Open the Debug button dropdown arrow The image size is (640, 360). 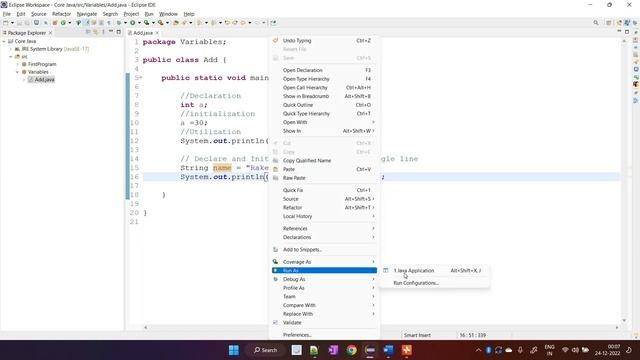pyautogui.click(x=125, y=23)
